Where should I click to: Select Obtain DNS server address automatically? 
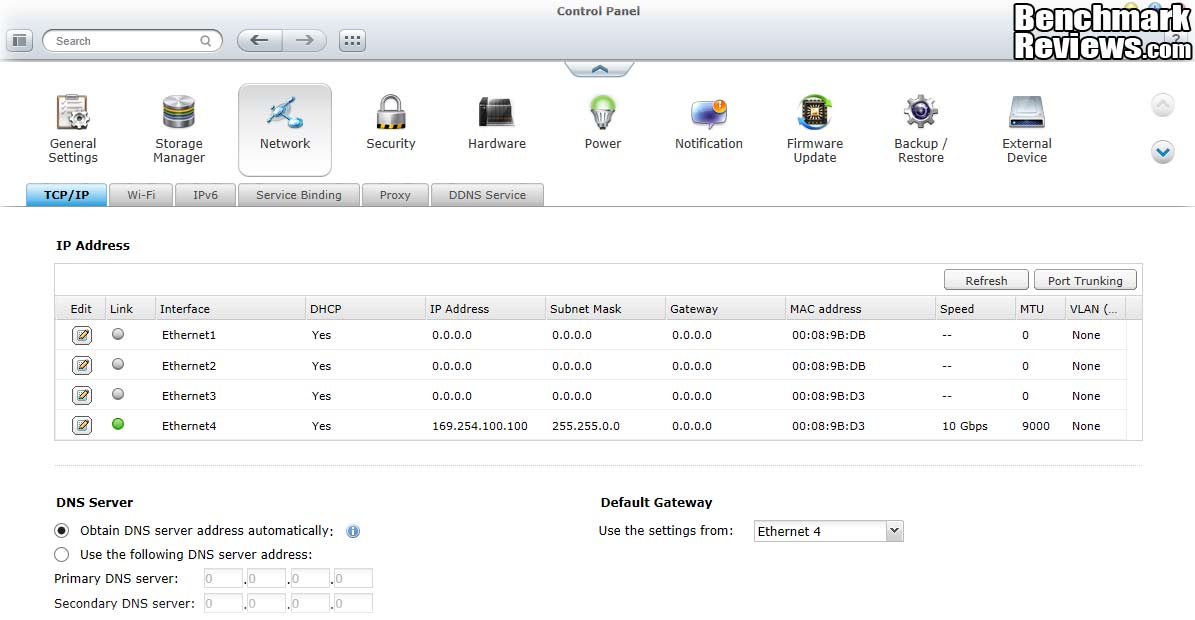(x=62, y=531)
